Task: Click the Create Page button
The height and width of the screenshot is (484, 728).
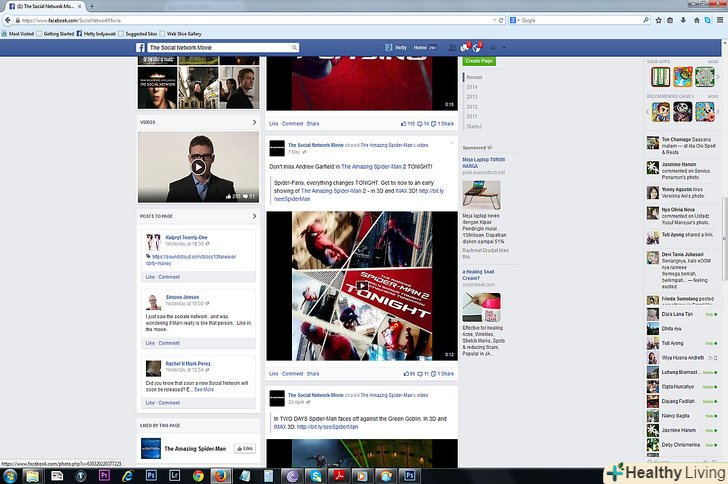Action: (479, 61)
